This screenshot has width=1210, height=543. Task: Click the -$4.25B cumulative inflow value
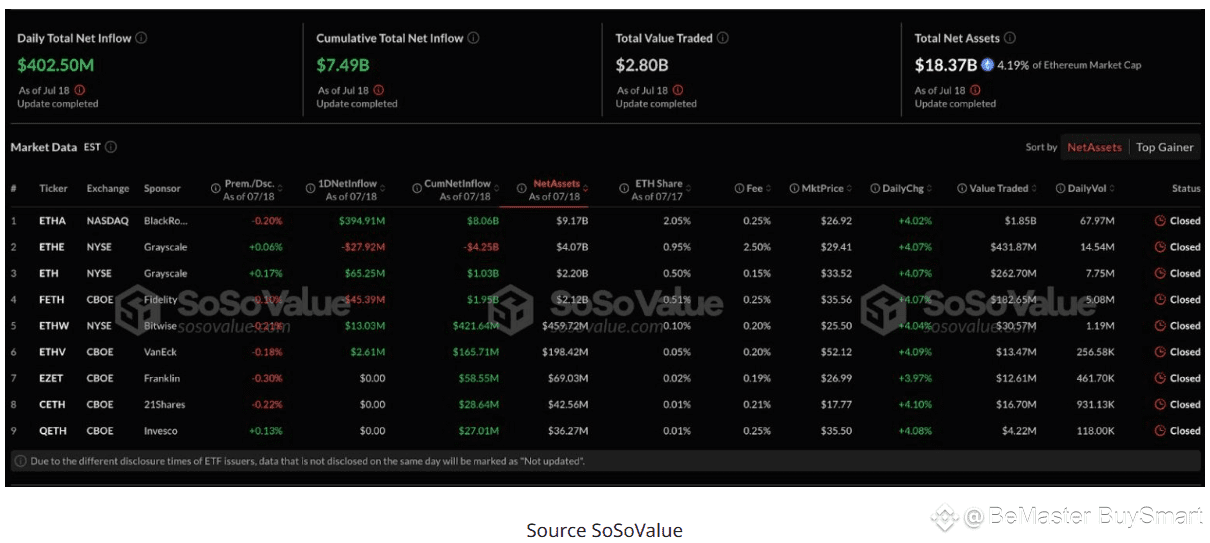pyautogui.click(x=479, y=247)
